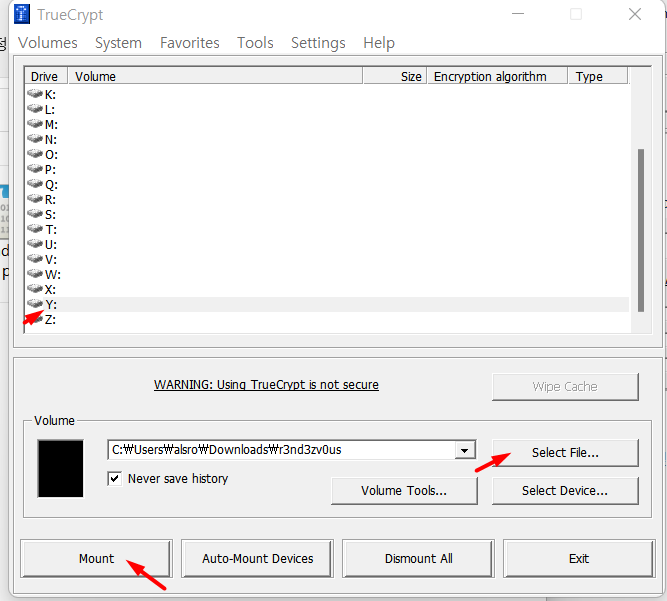The width and height of the screenshot is (667, 601).
Task: Click the TrueCrypt app icon in title bar
Action: tap(22, 14)
